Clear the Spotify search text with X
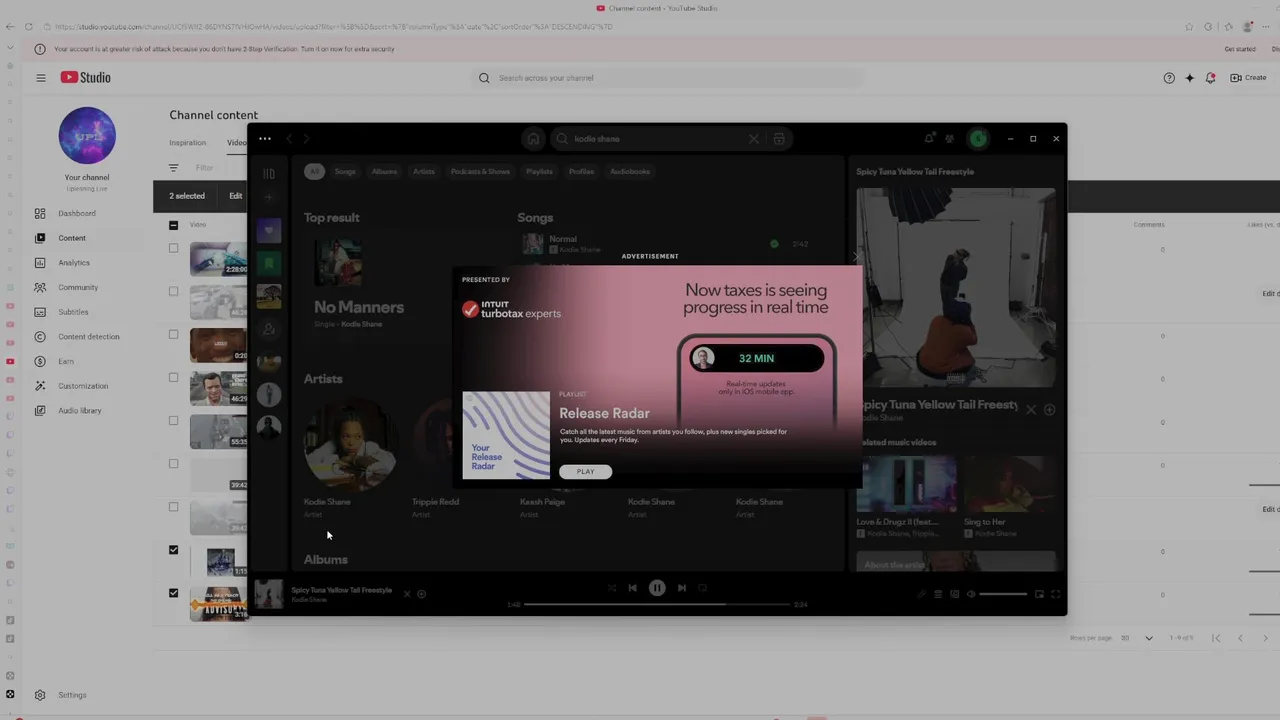Image resolution: width=1280 pixels, height=720 pixels. pyautogui.click(x=754, y=139)
